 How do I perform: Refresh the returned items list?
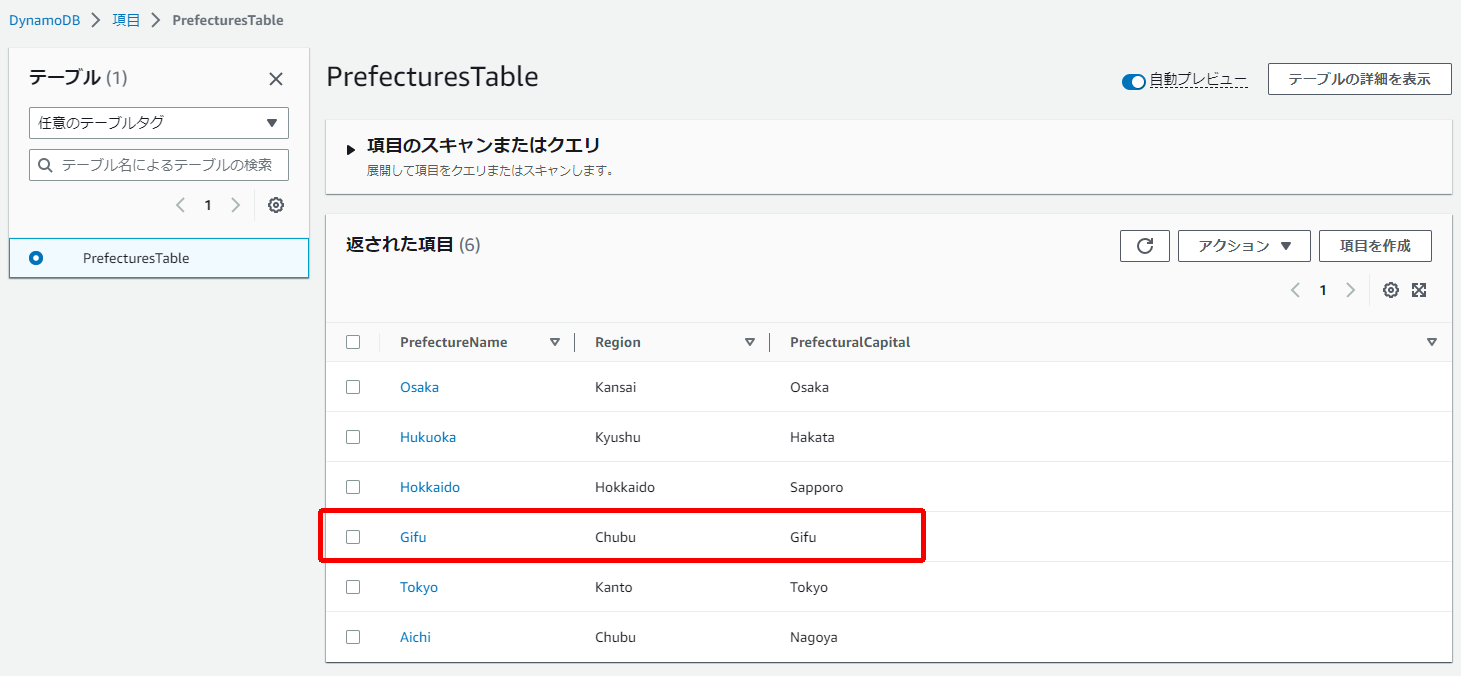pyautogui.click(x=1144, y=245)
